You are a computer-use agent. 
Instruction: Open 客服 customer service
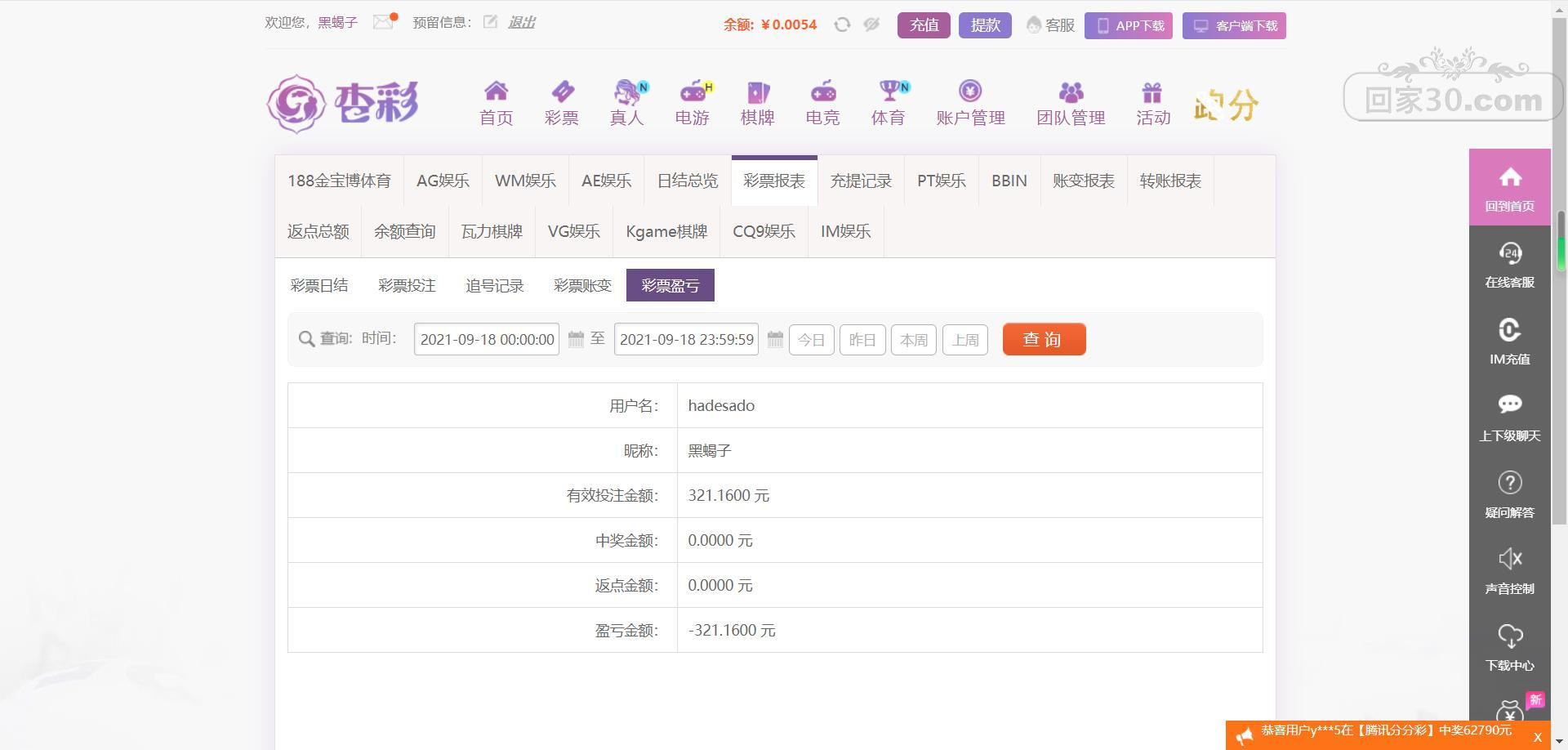(1051, 25)
